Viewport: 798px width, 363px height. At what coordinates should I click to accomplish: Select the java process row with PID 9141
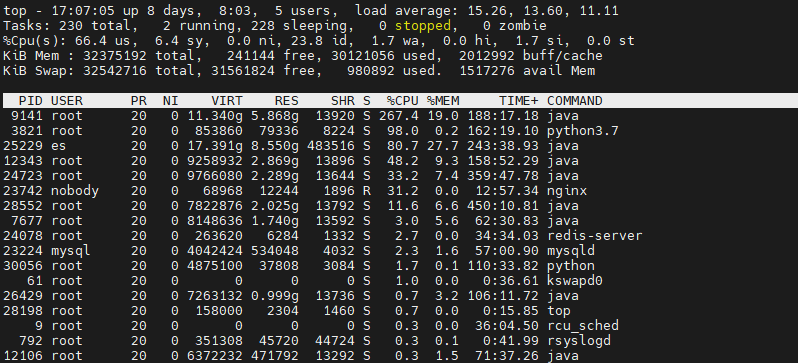click(399, 116)
